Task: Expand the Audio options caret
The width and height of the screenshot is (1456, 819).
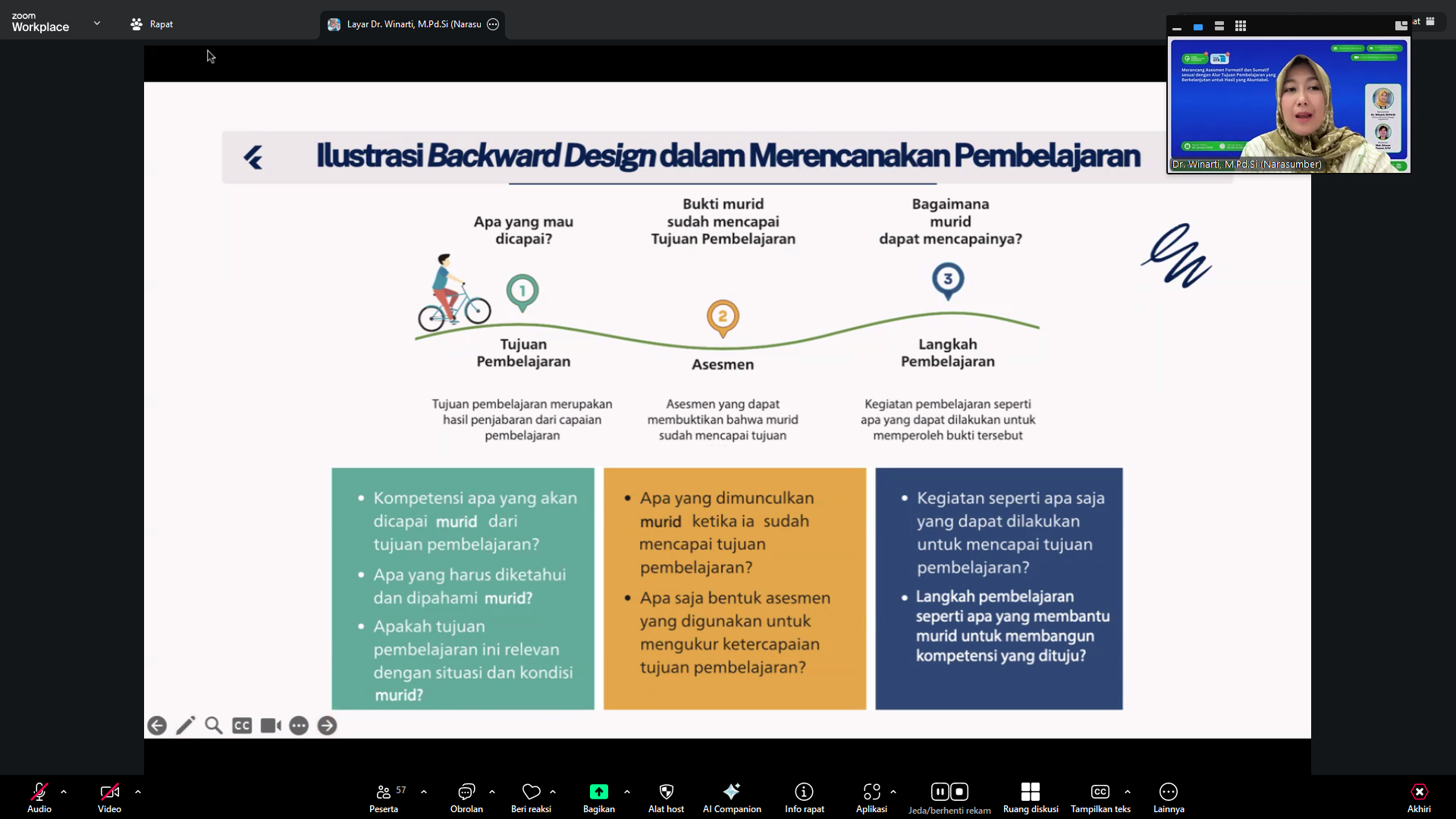Action: (64, 792)
